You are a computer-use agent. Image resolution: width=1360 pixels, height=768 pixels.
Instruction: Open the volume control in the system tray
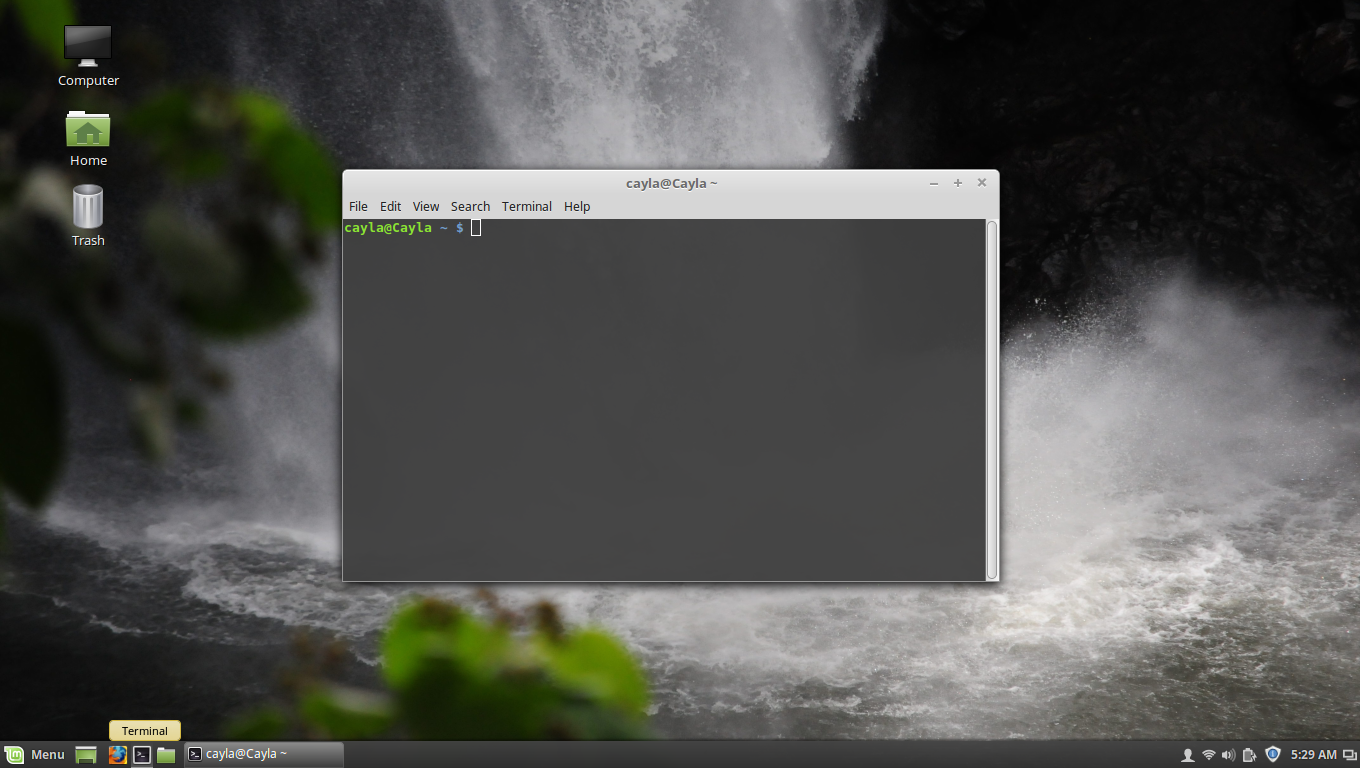tap(1228, 754)
